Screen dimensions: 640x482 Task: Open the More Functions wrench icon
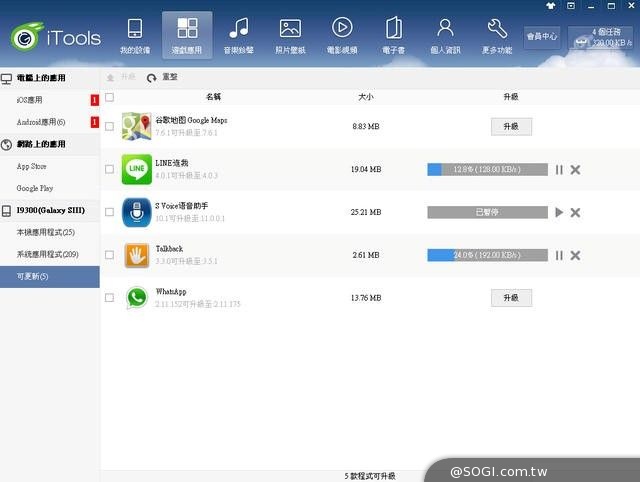[x=497, y=29]
